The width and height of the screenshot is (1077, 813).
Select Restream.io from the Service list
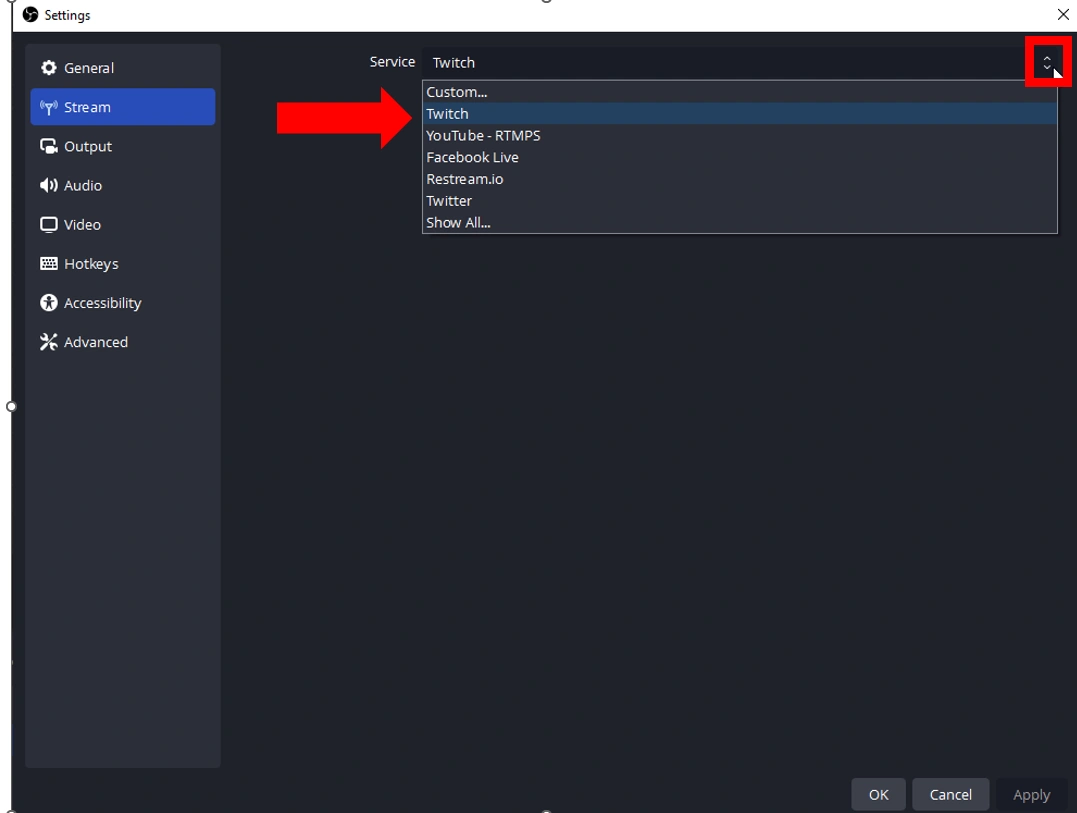point(740,179)
